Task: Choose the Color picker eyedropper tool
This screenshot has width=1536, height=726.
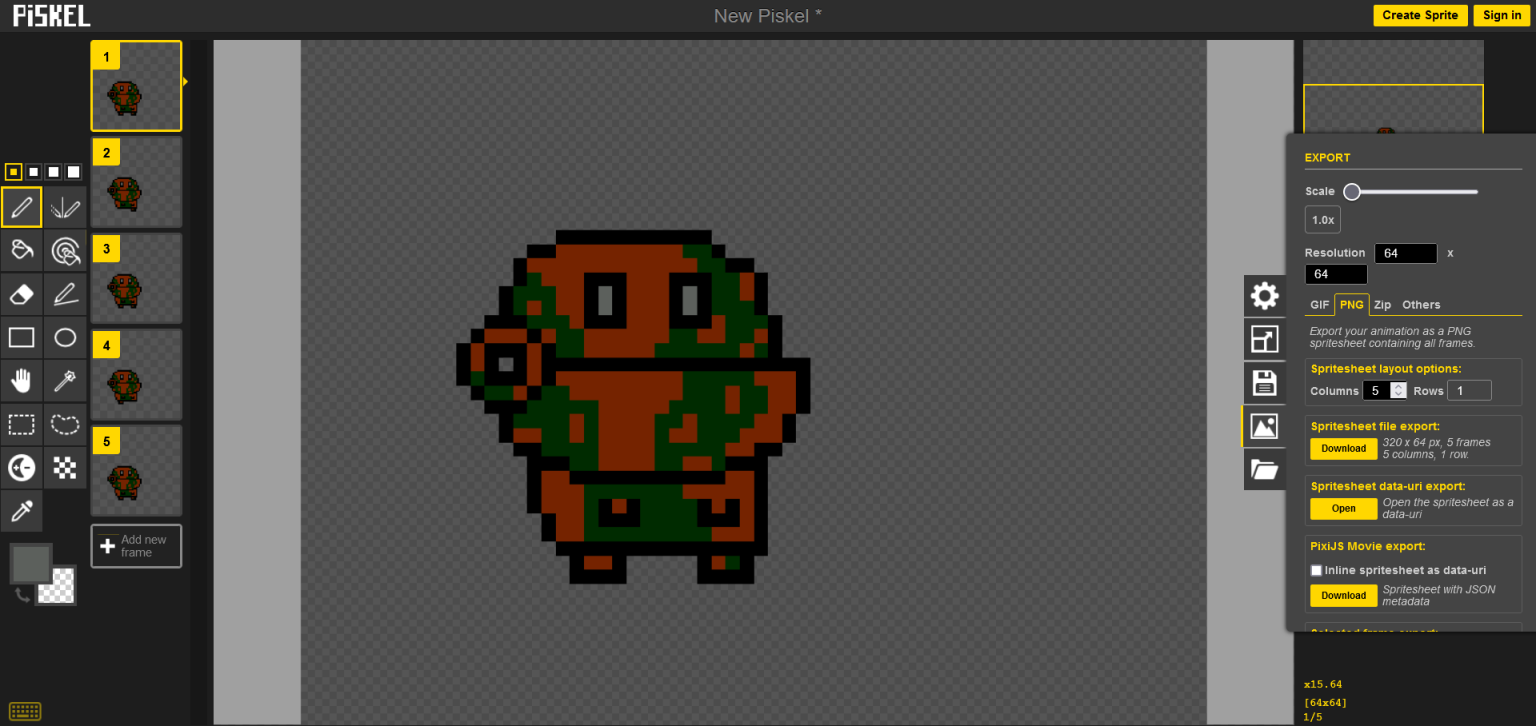Action: point(21,511)
